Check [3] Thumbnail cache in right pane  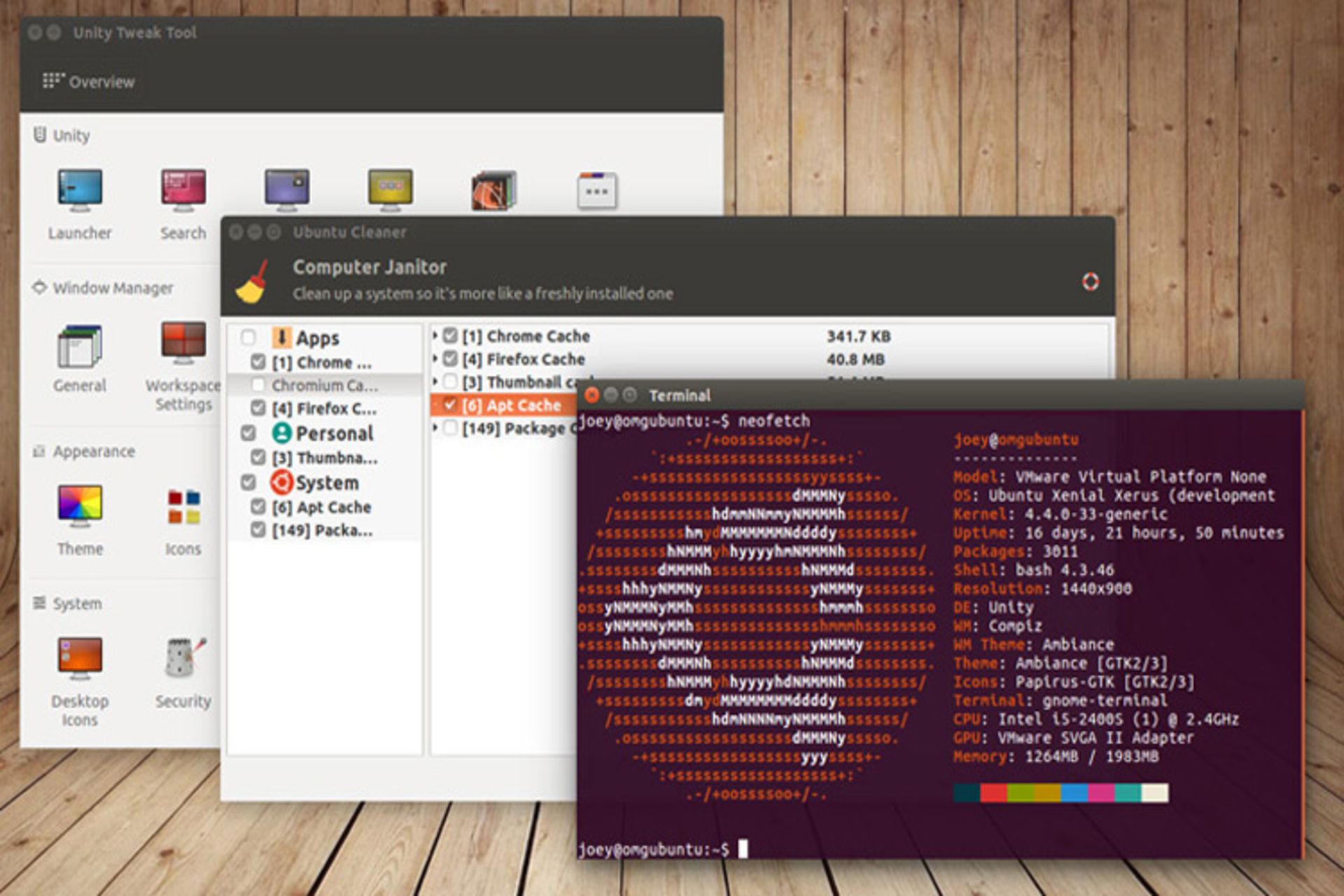click(451, 381)
